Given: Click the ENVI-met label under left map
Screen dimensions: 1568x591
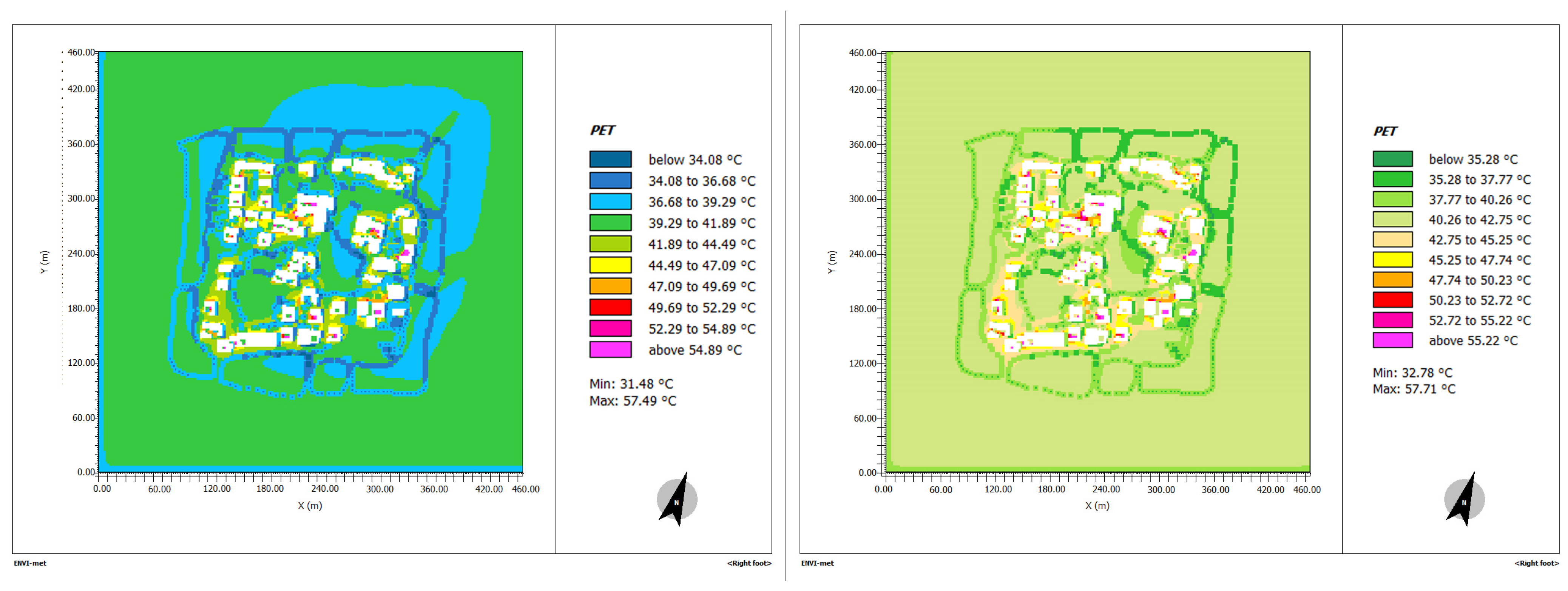Looking at the screenshot, I should 30,564.
